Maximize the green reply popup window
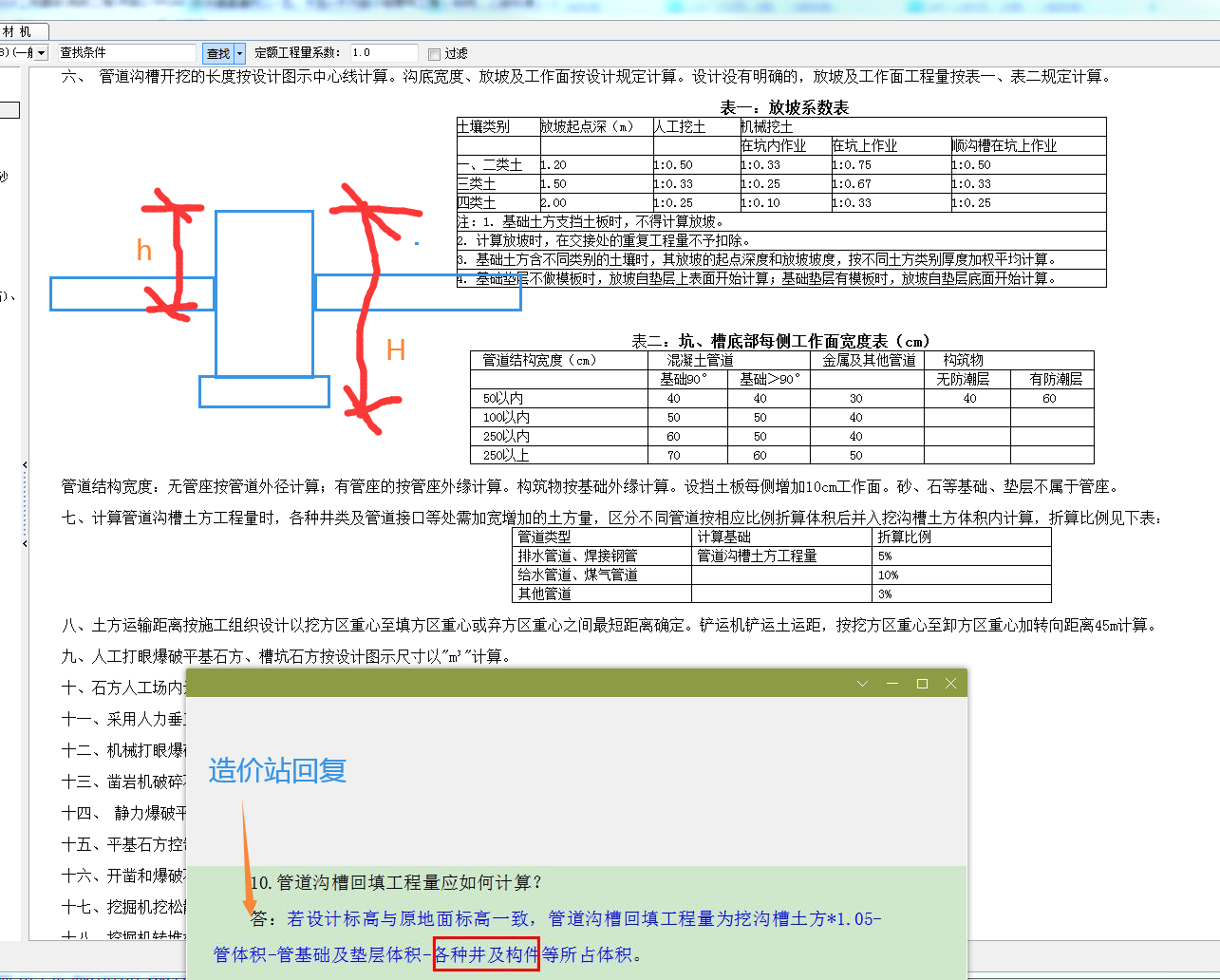Viewport: 1220px width, 980px height. (921, 684)
